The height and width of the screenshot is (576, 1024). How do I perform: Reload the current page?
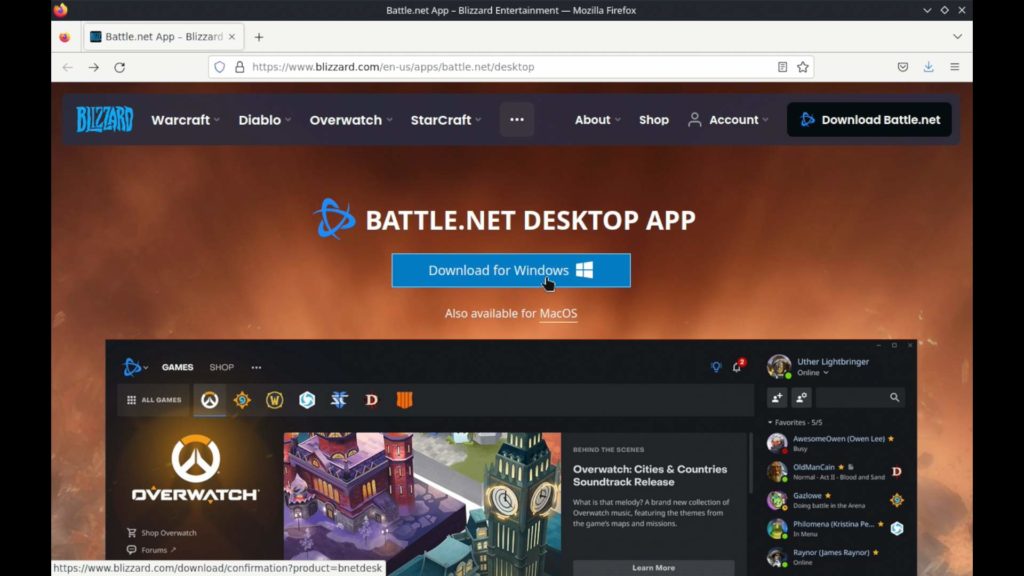(120, 67)
